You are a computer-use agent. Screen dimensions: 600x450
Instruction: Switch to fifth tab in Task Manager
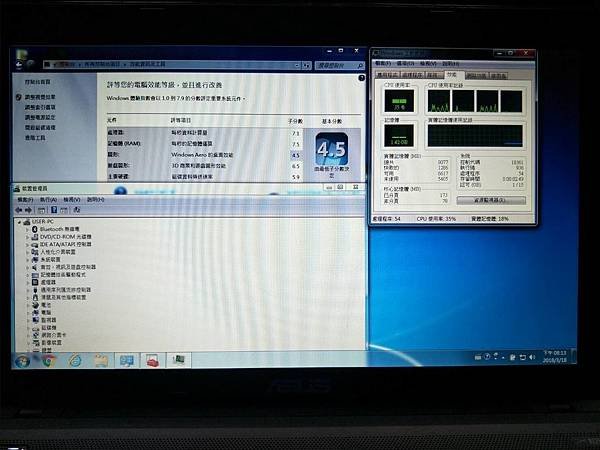point(476,75)
